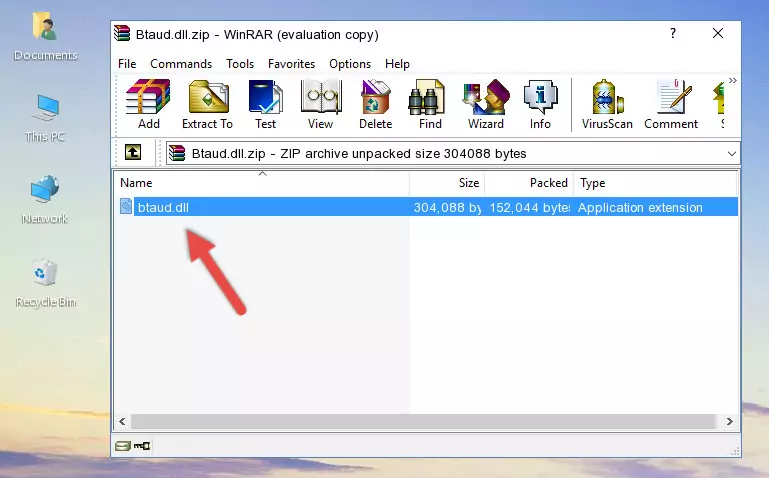
Task: Open the Tools menu
Action: [x=240, y=64]
